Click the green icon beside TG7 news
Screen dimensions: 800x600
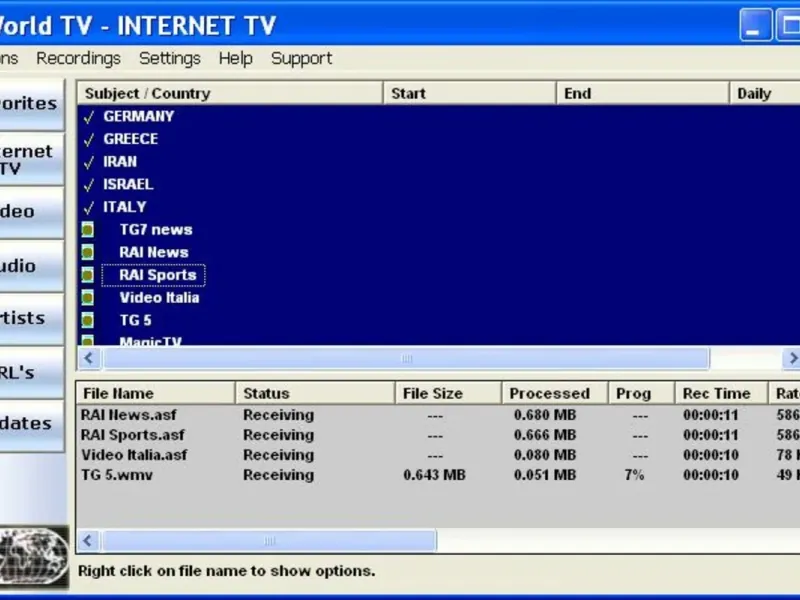88,230
